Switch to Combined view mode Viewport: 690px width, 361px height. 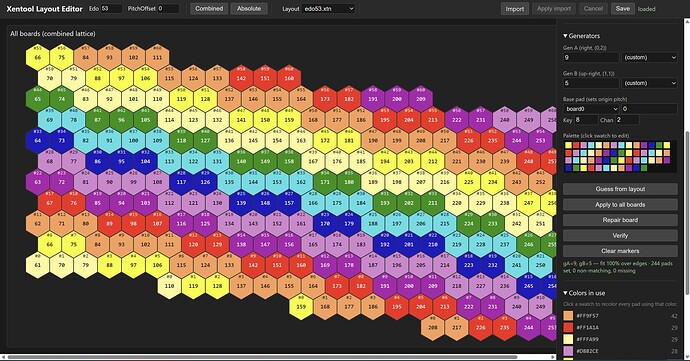[x=209, y=8]
